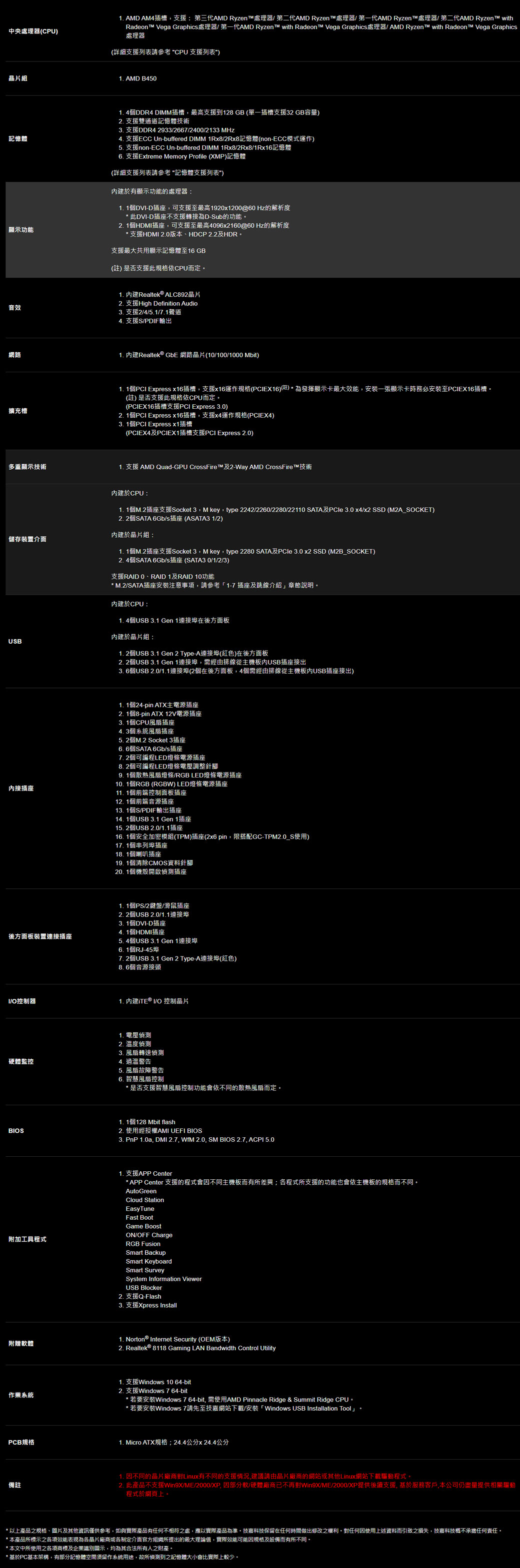Click the highlighted 顯示功能 row label
This screenshot has height=1568, width=520.
(20, 229)
